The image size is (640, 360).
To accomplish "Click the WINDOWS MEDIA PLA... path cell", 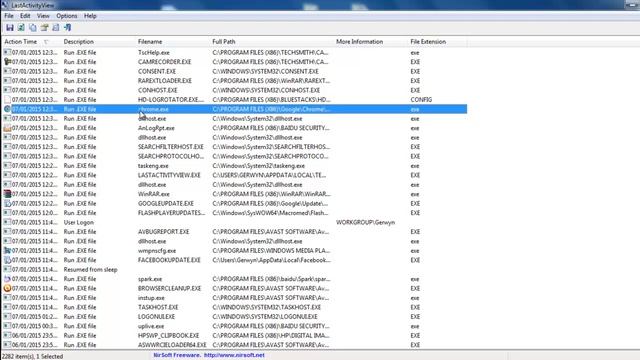I will coord(271,251).
